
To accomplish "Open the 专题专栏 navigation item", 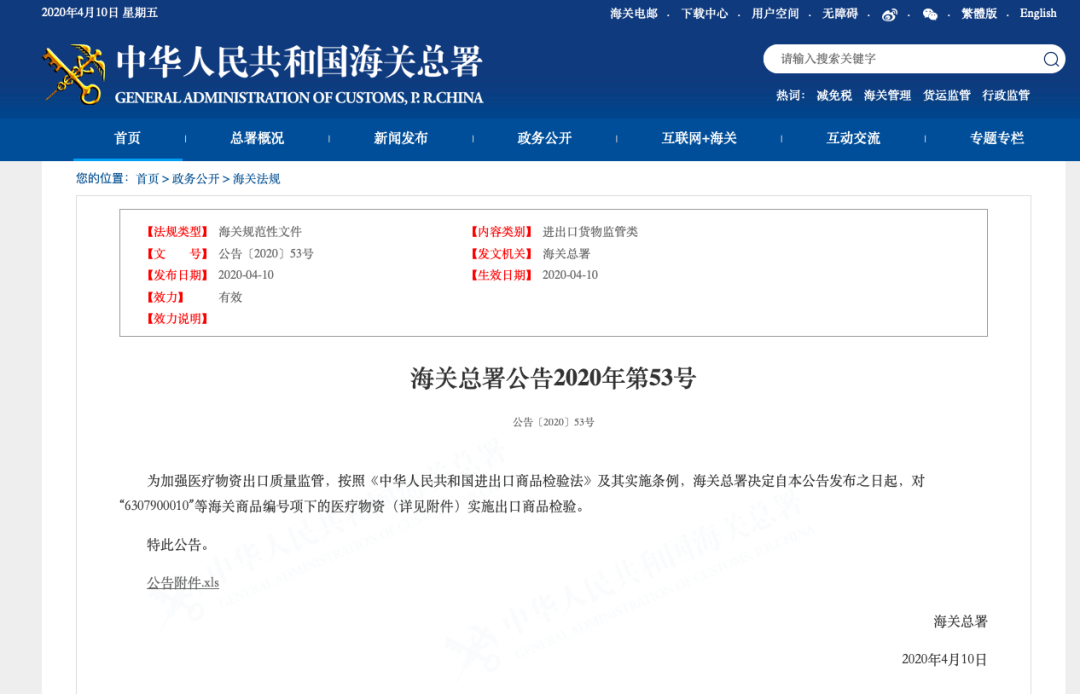I will [x=997, y=139].
